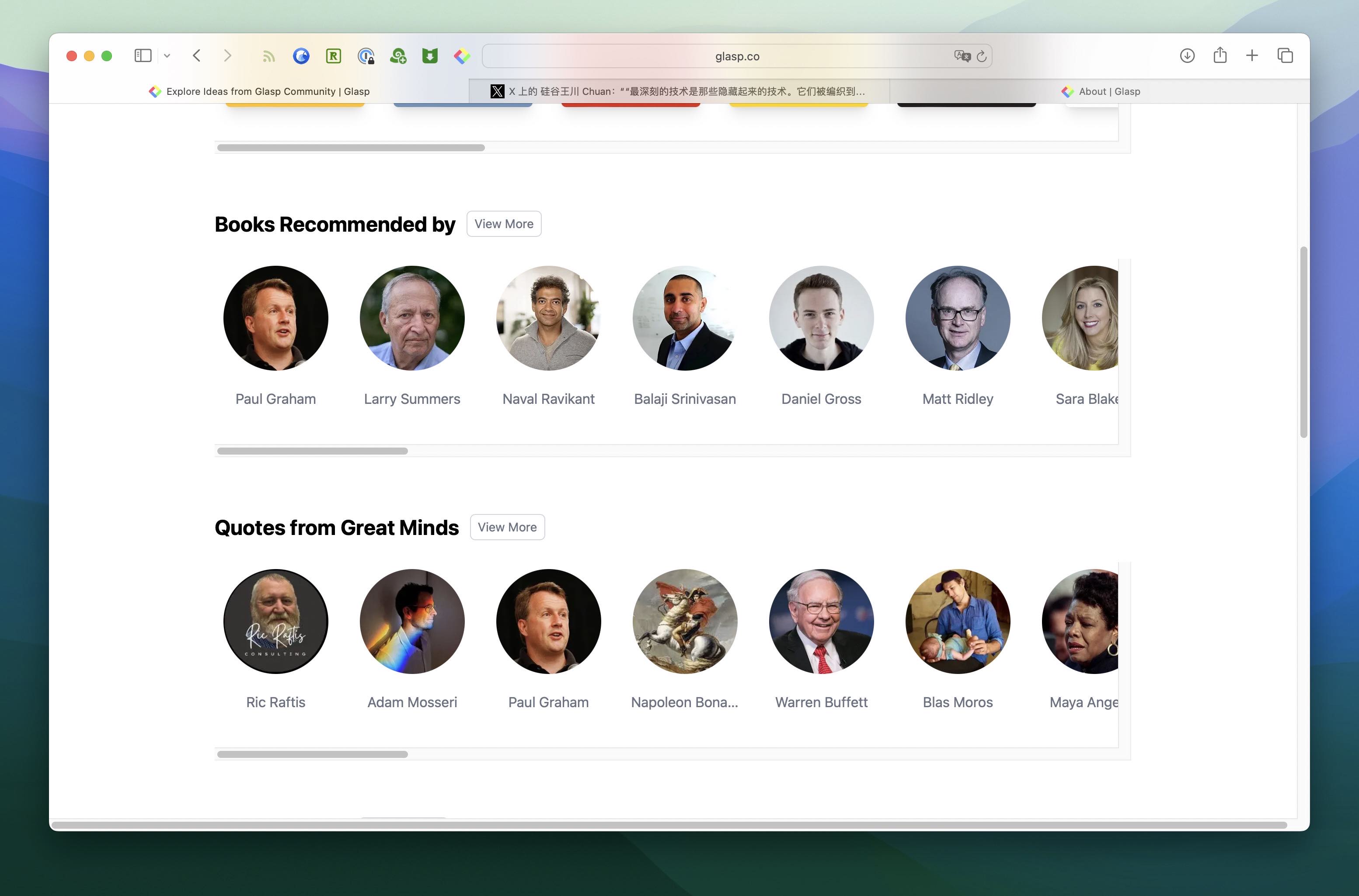Click View More beside Books Recommended by
Screen dimensions: 1359x896
[503, 224]
